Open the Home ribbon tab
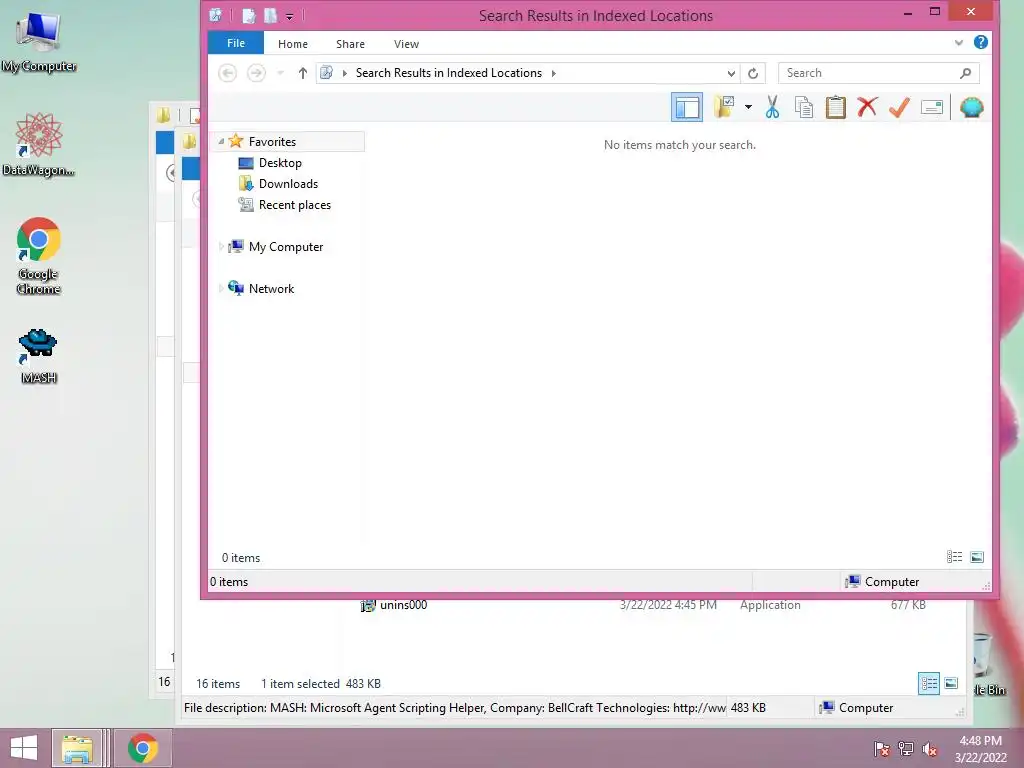1024x768 pixels. pos(293,44)
